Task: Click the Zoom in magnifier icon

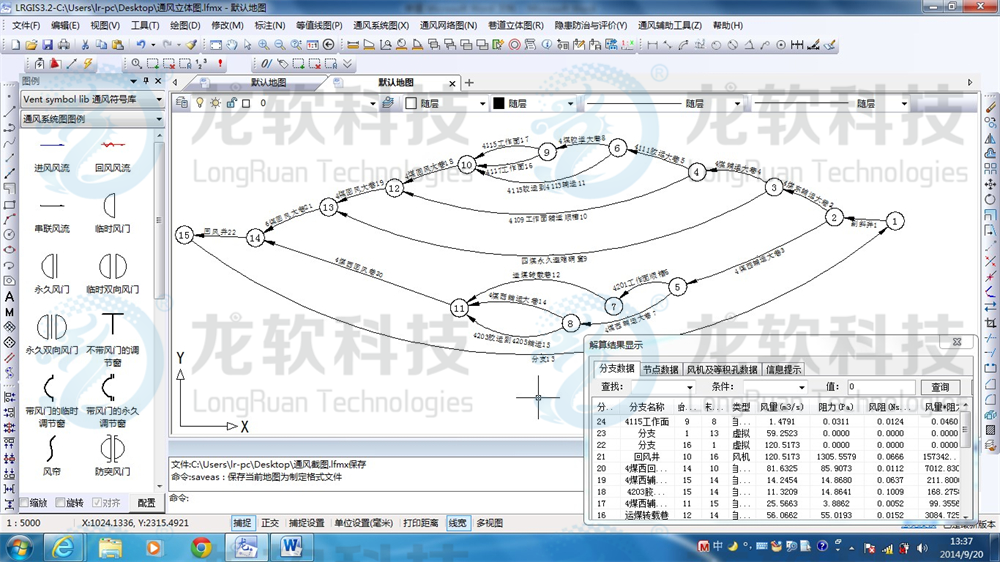Action: tap(264, 45)
